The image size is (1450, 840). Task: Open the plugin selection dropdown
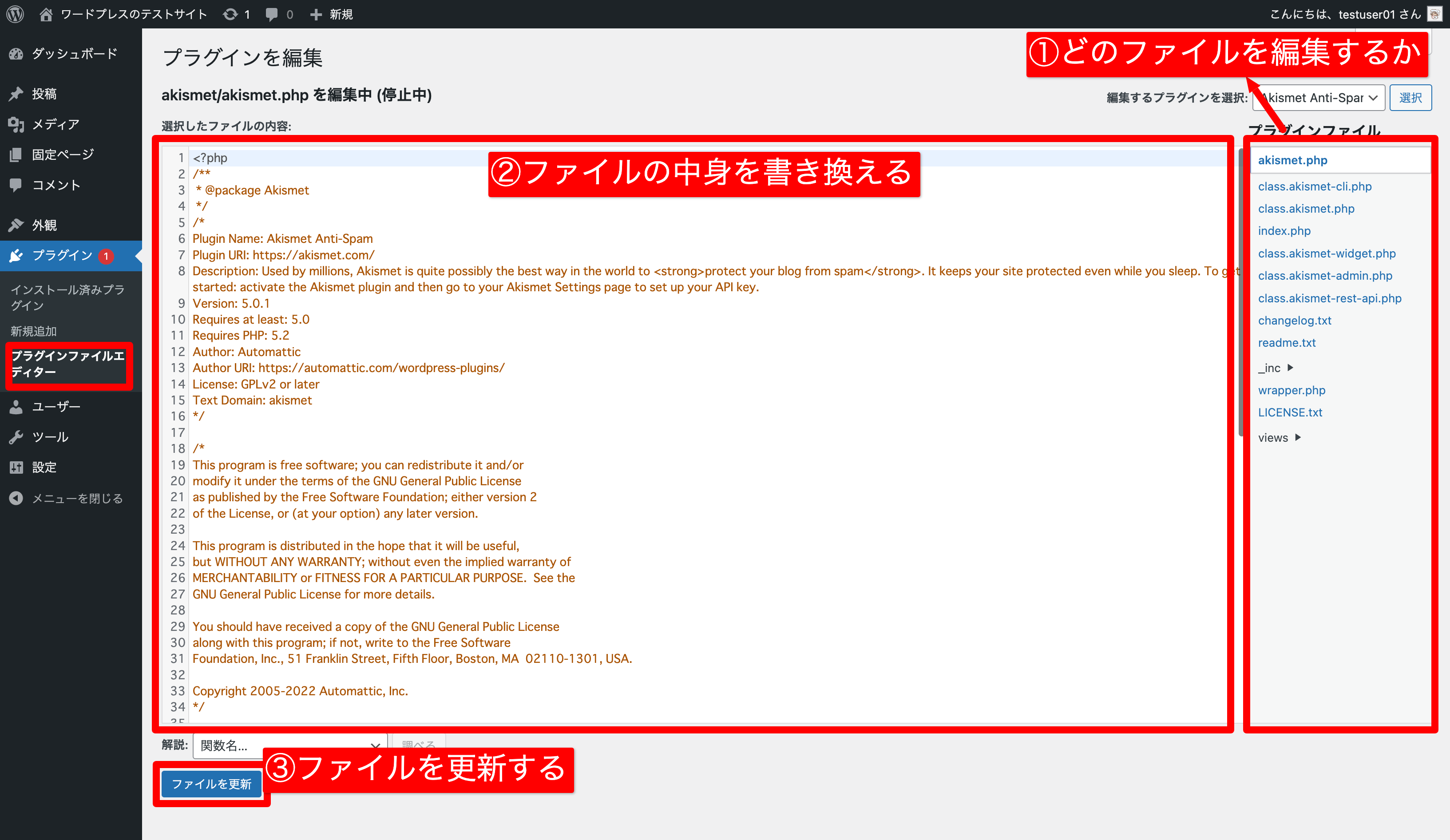click(x=1319, y=98)
